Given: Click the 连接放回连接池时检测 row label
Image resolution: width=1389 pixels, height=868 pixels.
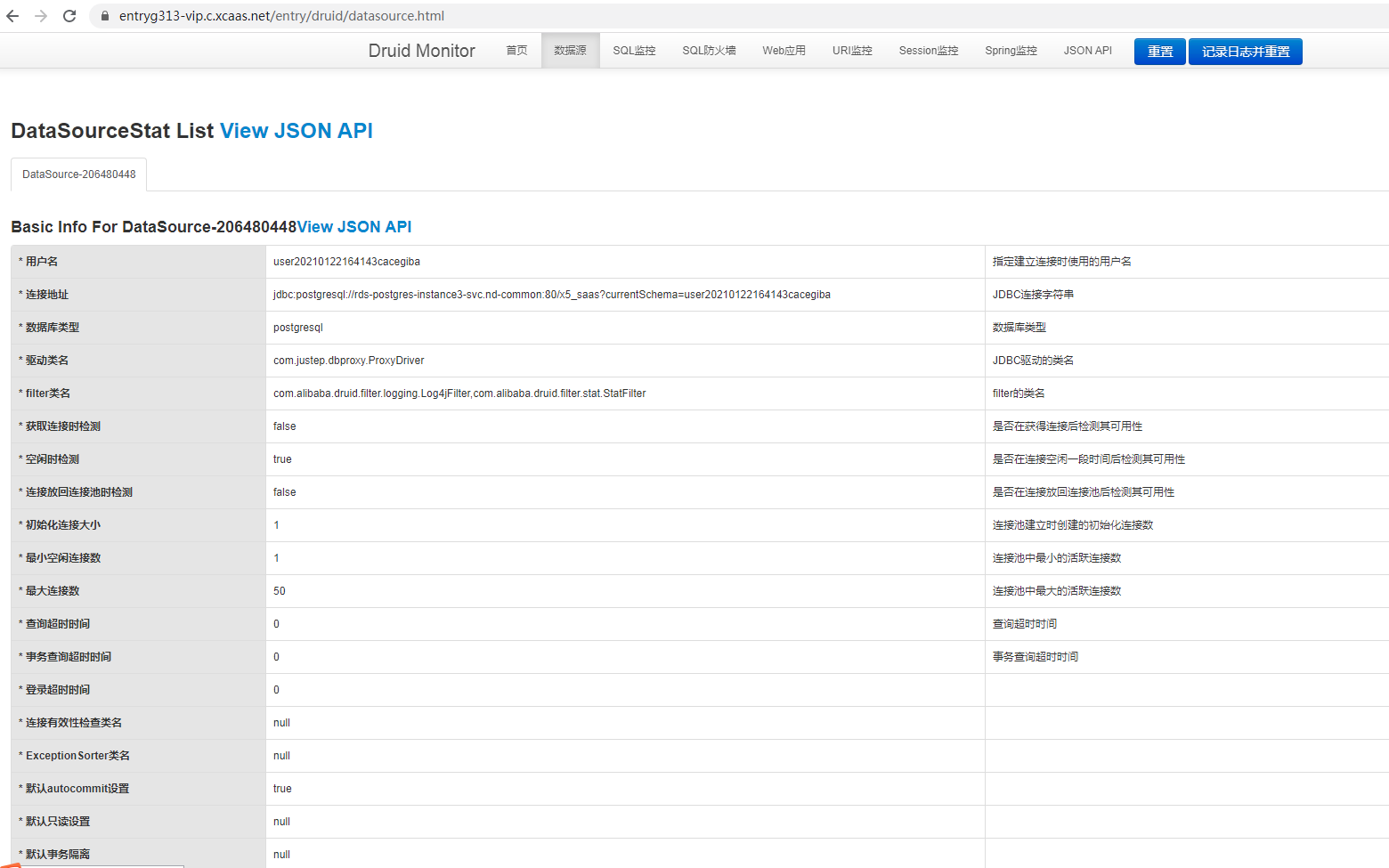Looking at the screenshot, I should (x=78, y=492).
